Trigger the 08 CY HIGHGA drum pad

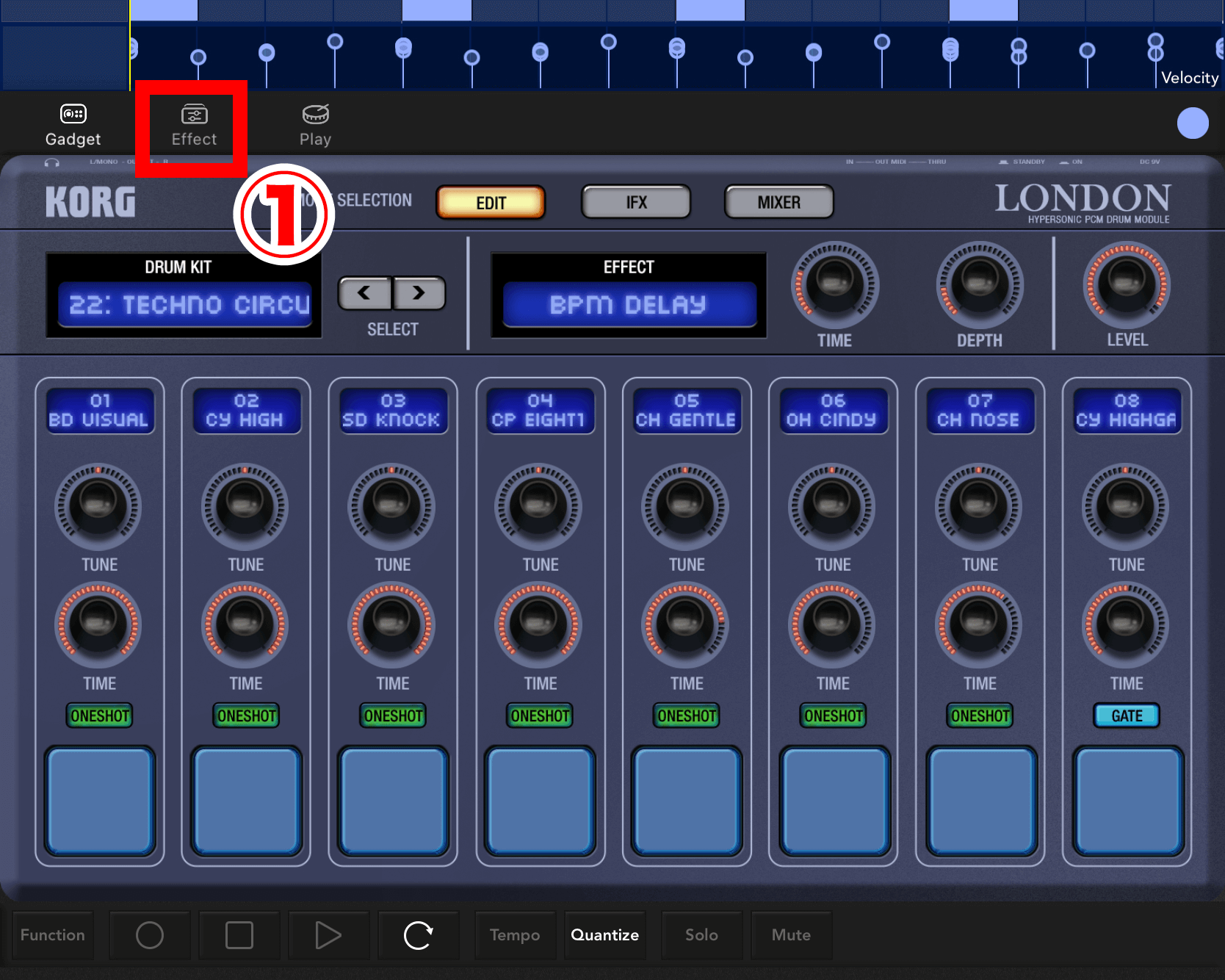pos(1127,801)
